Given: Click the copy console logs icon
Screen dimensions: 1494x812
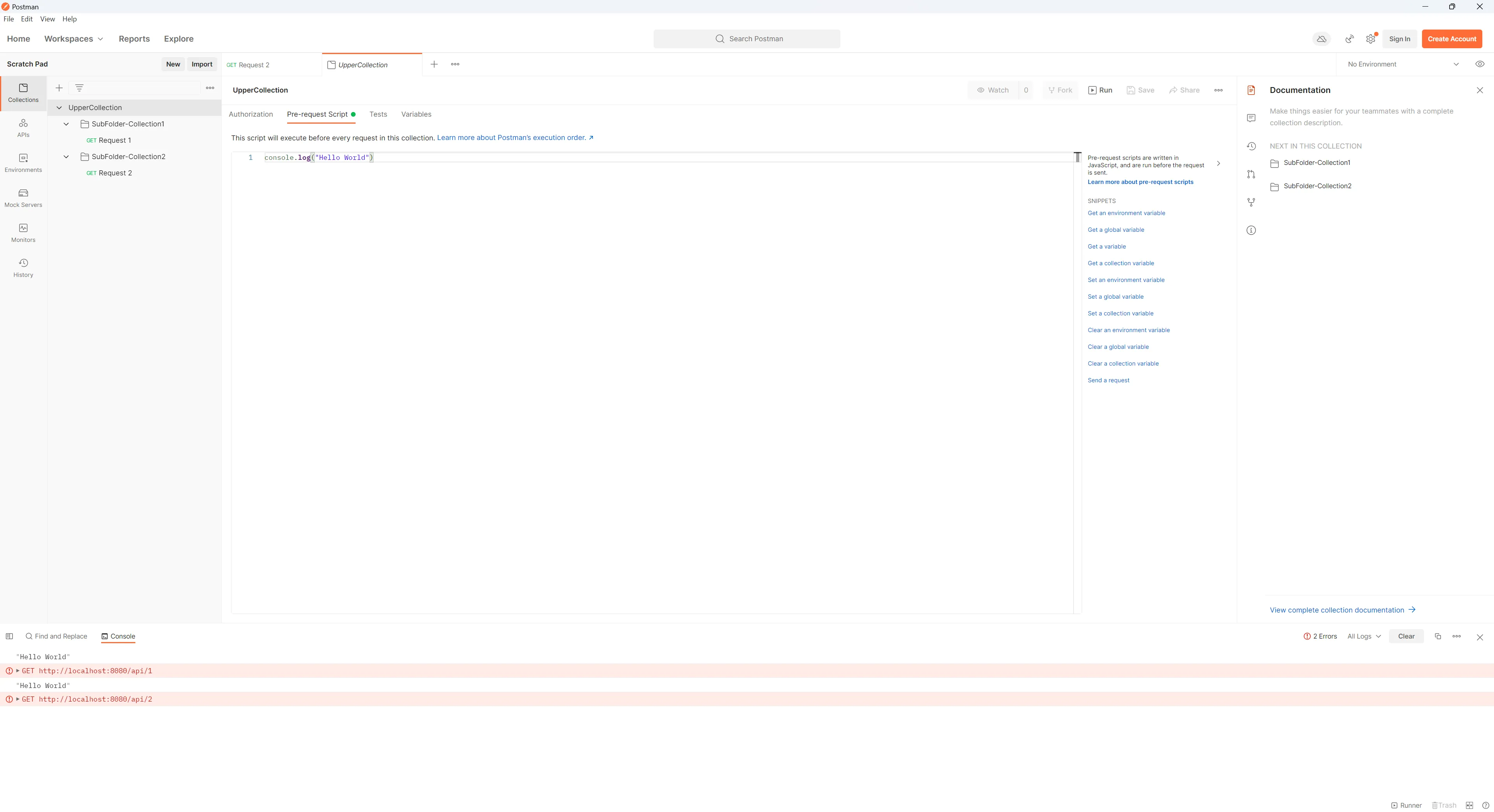Looking at the screenshot, I should (1438, 636).
